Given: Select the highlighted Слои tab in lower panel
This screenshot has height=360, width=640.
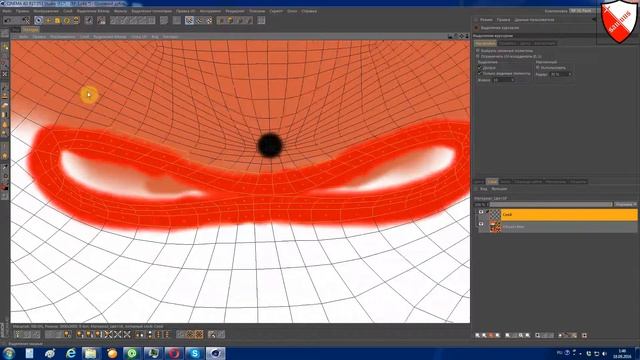Looking at the screenshot, I should pos(492,181).
